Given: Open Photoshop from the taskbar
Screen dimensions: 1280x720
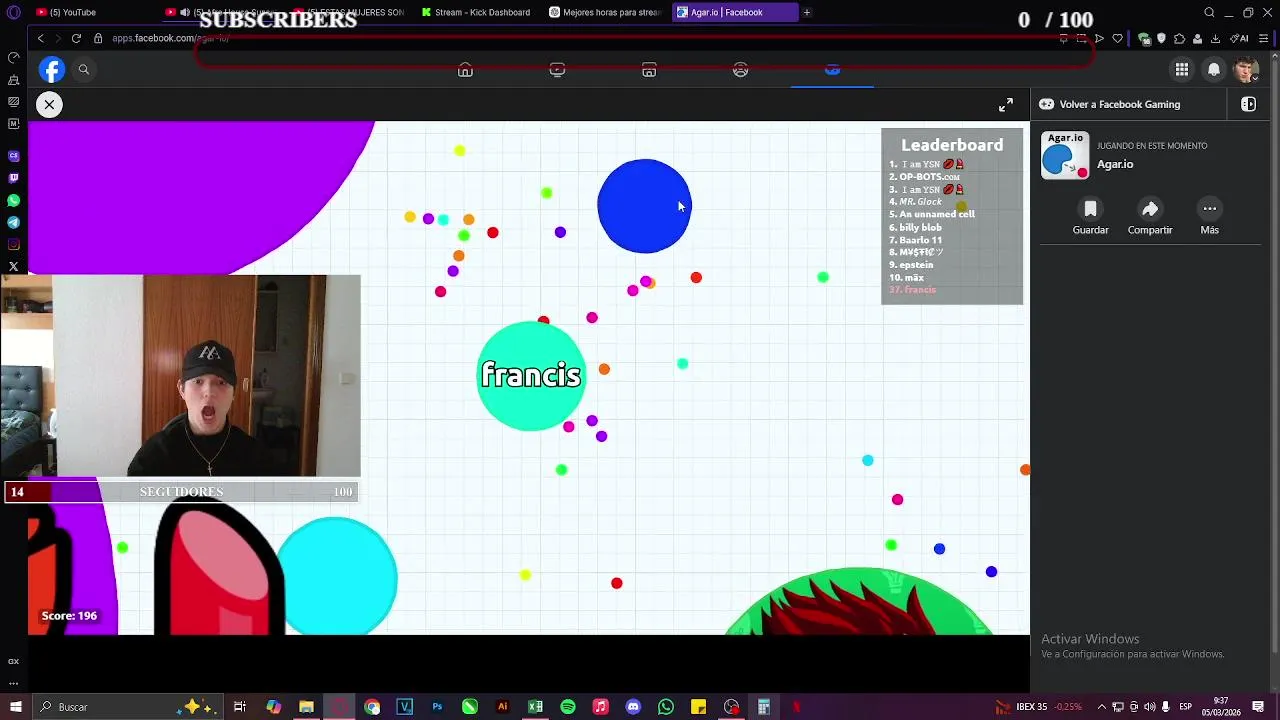Looking at the screenshot, I should pyautogui.click(x=437, y=707).
